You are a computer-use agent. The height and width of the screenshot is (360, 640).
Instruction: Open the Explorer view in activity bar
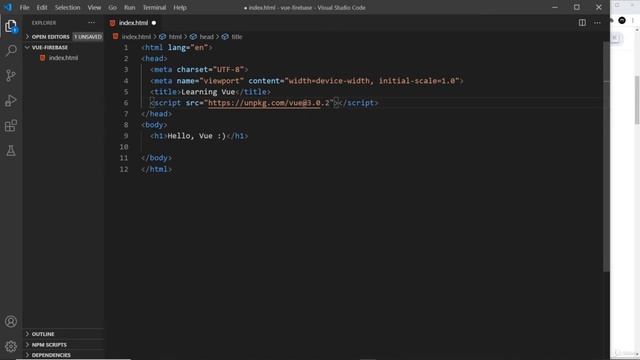pos(11,27)
